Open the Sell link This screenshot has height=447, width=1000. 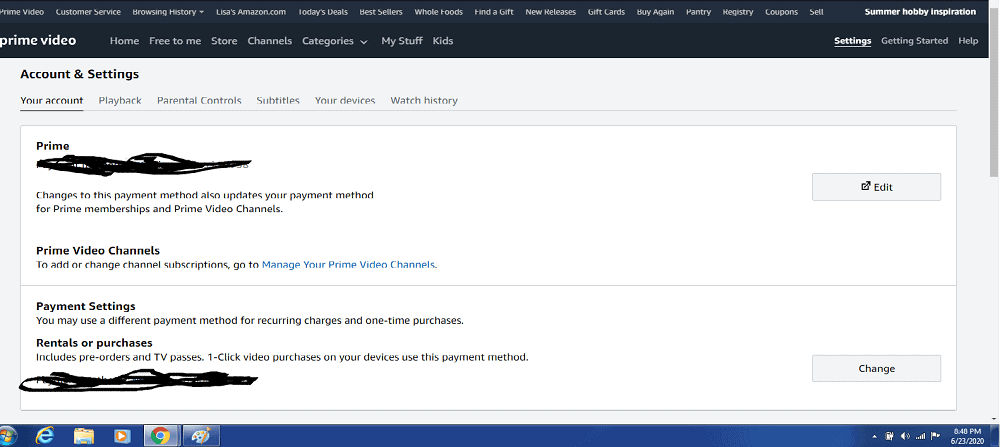(x=816, y=12)
